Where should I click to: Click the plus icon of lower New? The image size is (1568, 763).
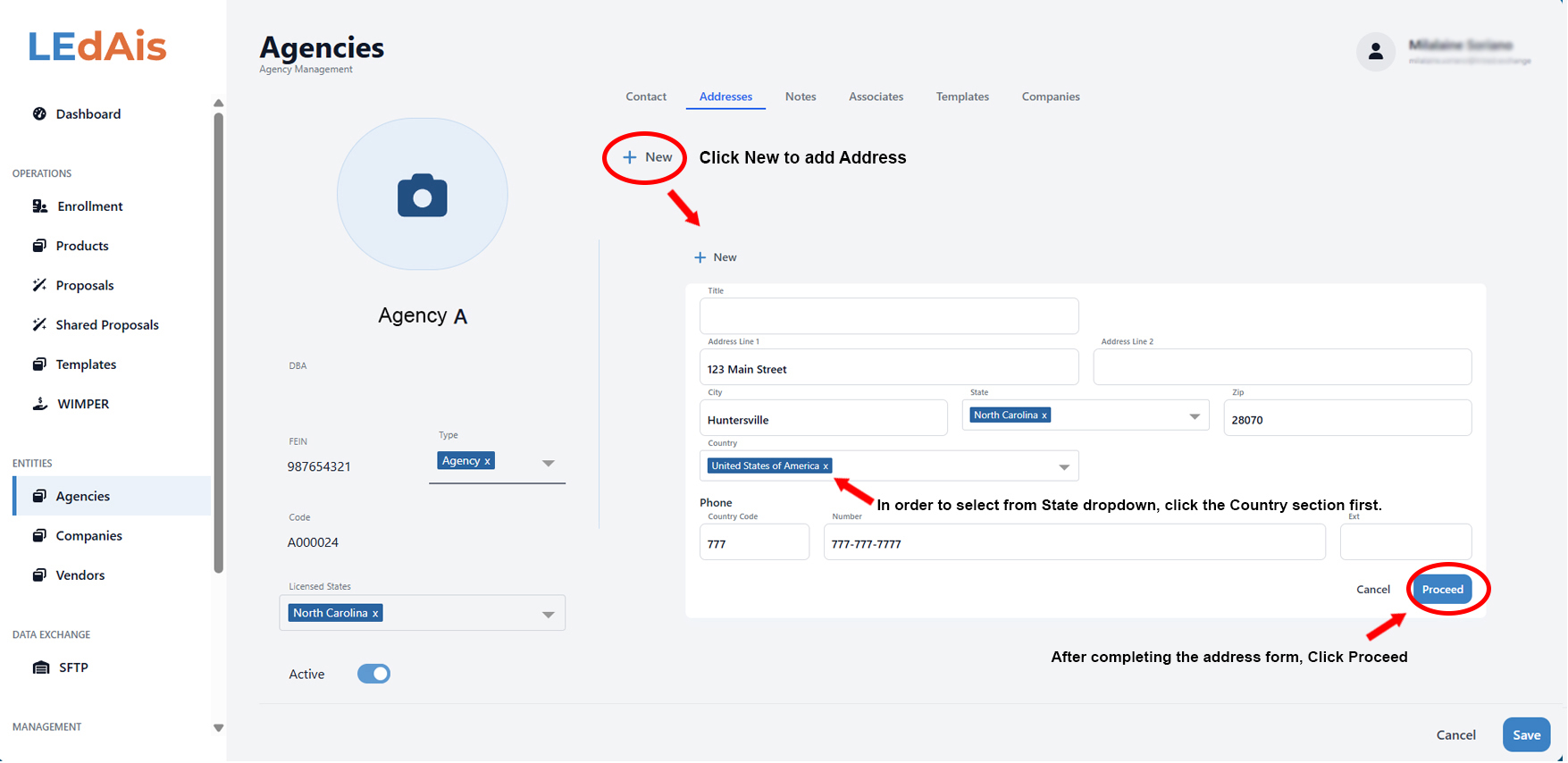(700, 257)
